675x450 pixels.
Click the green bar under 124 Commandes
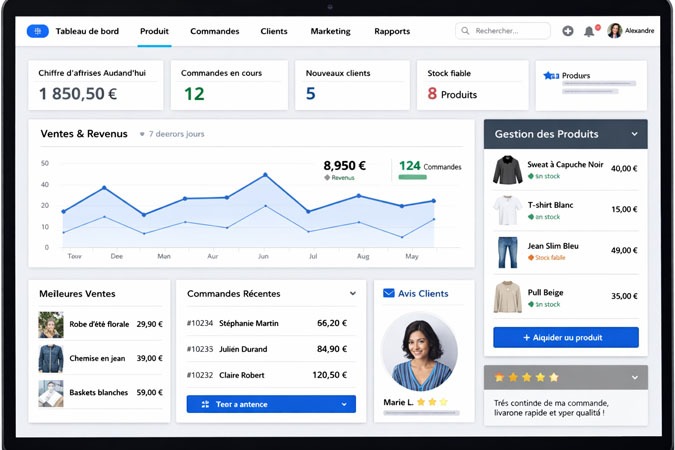(x=412, y=177)
